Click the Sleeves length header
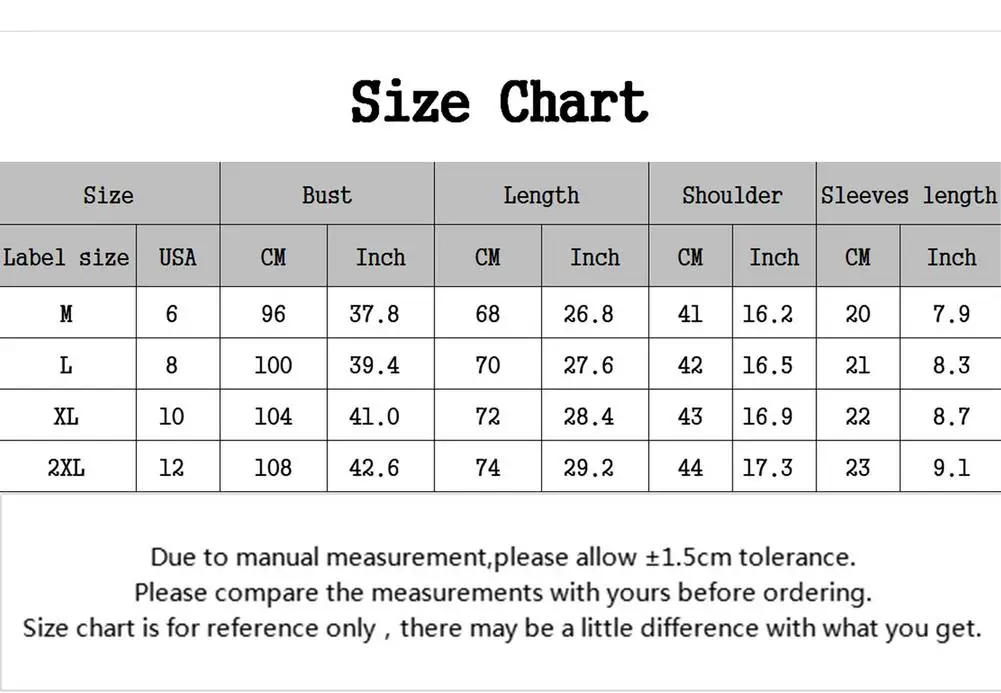Viewport: 1001px width, 693px height. tap(908, 195)
